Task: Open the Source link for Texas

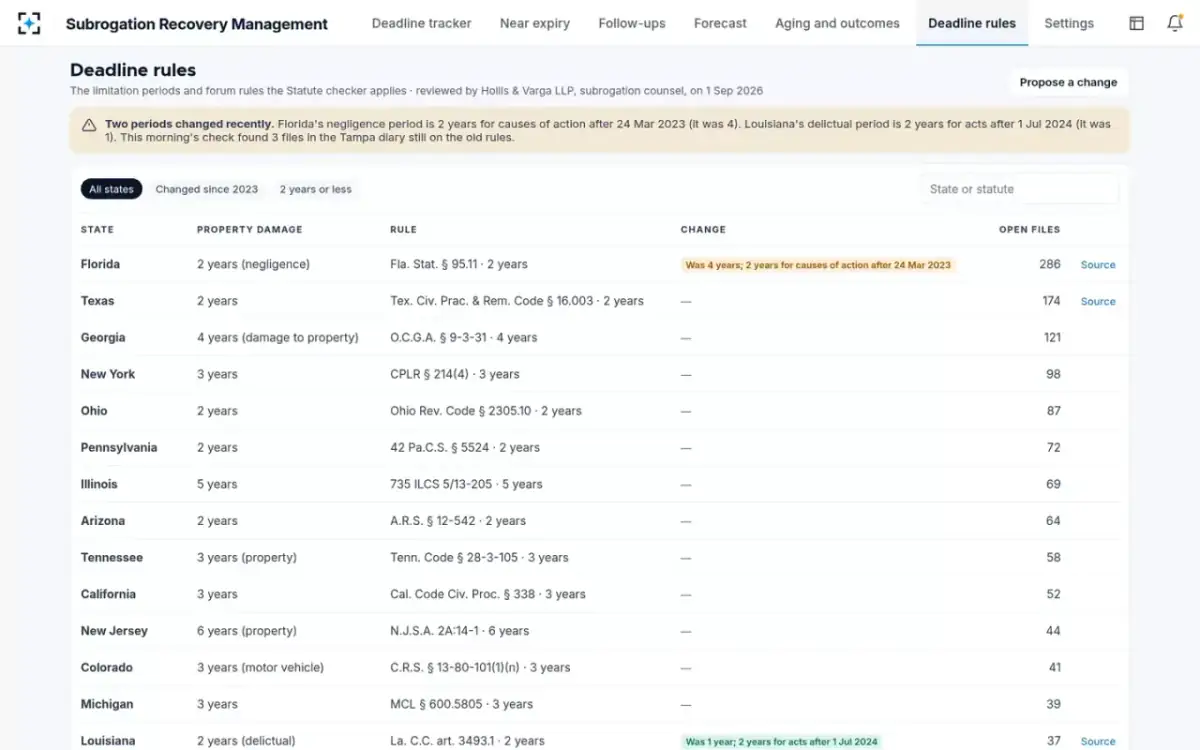Action: [x=1098, y=301]
